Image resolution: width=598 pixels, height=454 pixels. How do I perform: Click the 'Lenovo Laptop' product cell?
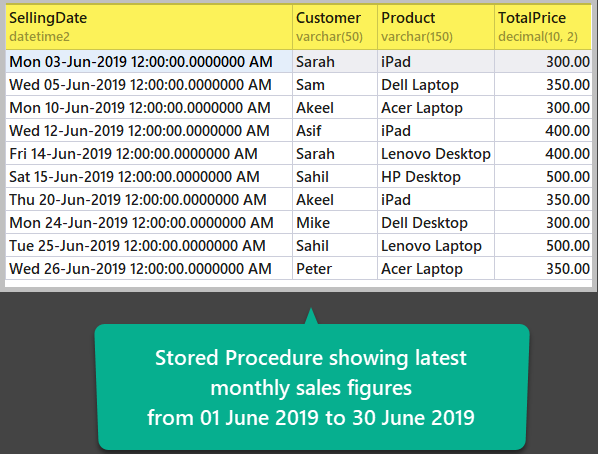tap(436, 245)
